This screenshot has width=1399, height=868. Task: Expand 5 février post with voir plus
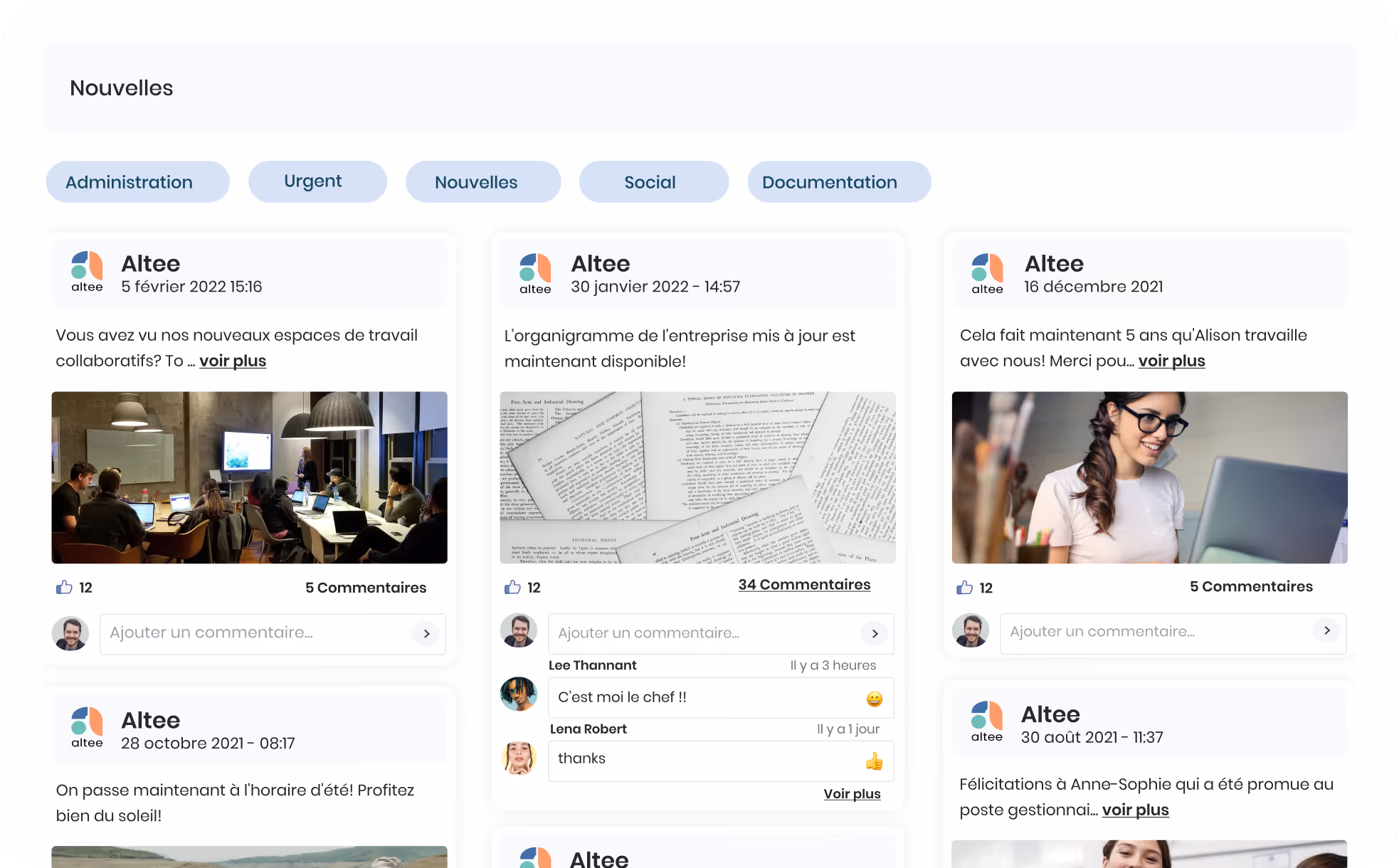pos(233,361)
